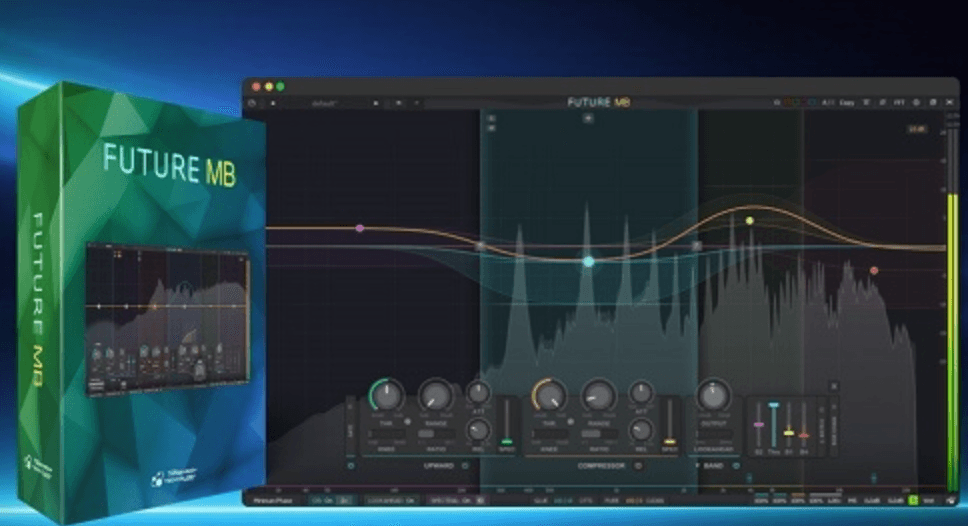This screenshot has width=968, height=526.
Task: Toggle the power button left of UPWARD
Action: (351, 466)
